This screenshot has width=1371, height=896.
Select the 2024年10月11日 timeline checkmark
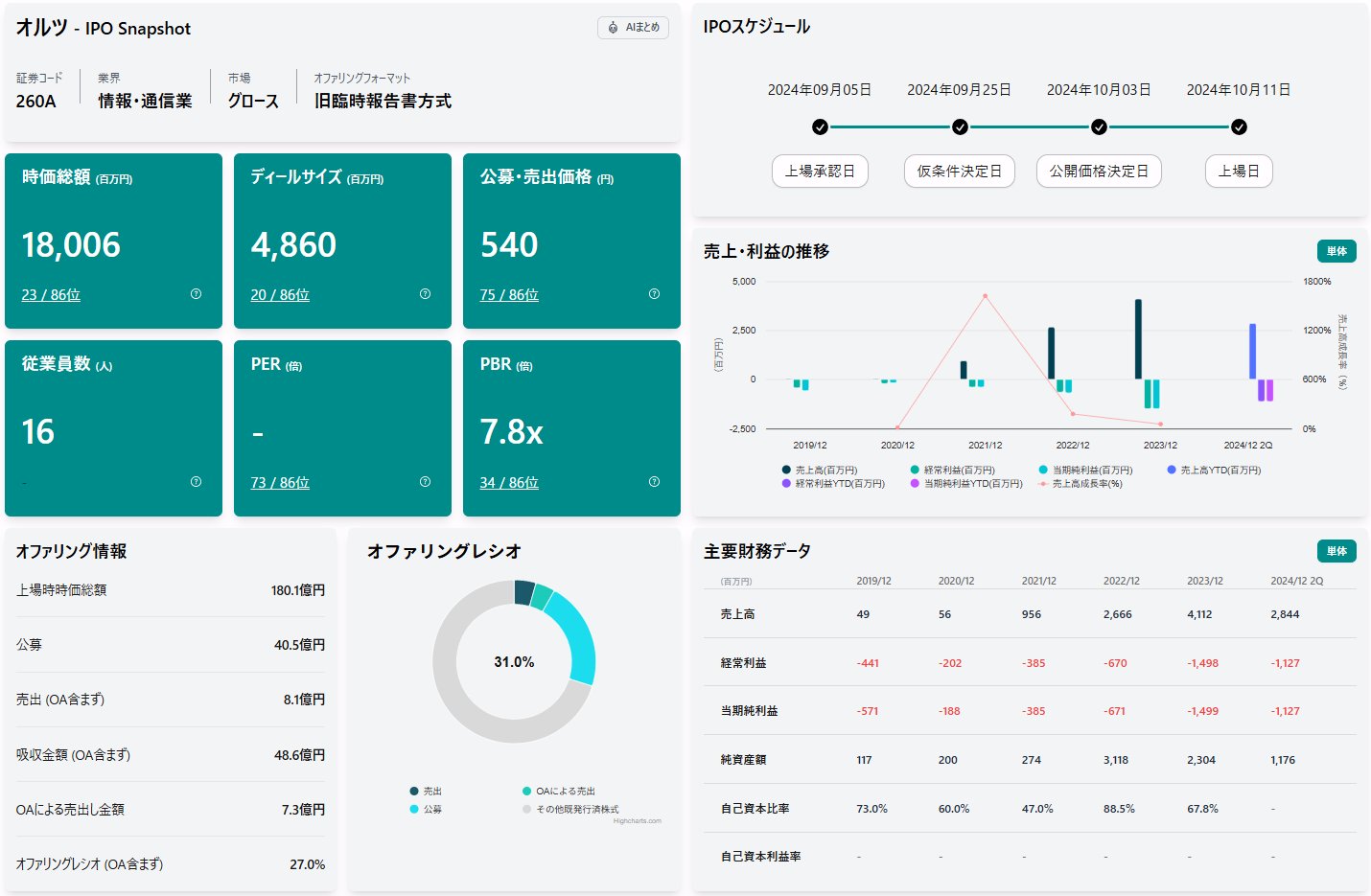(x=1239, y=126)
